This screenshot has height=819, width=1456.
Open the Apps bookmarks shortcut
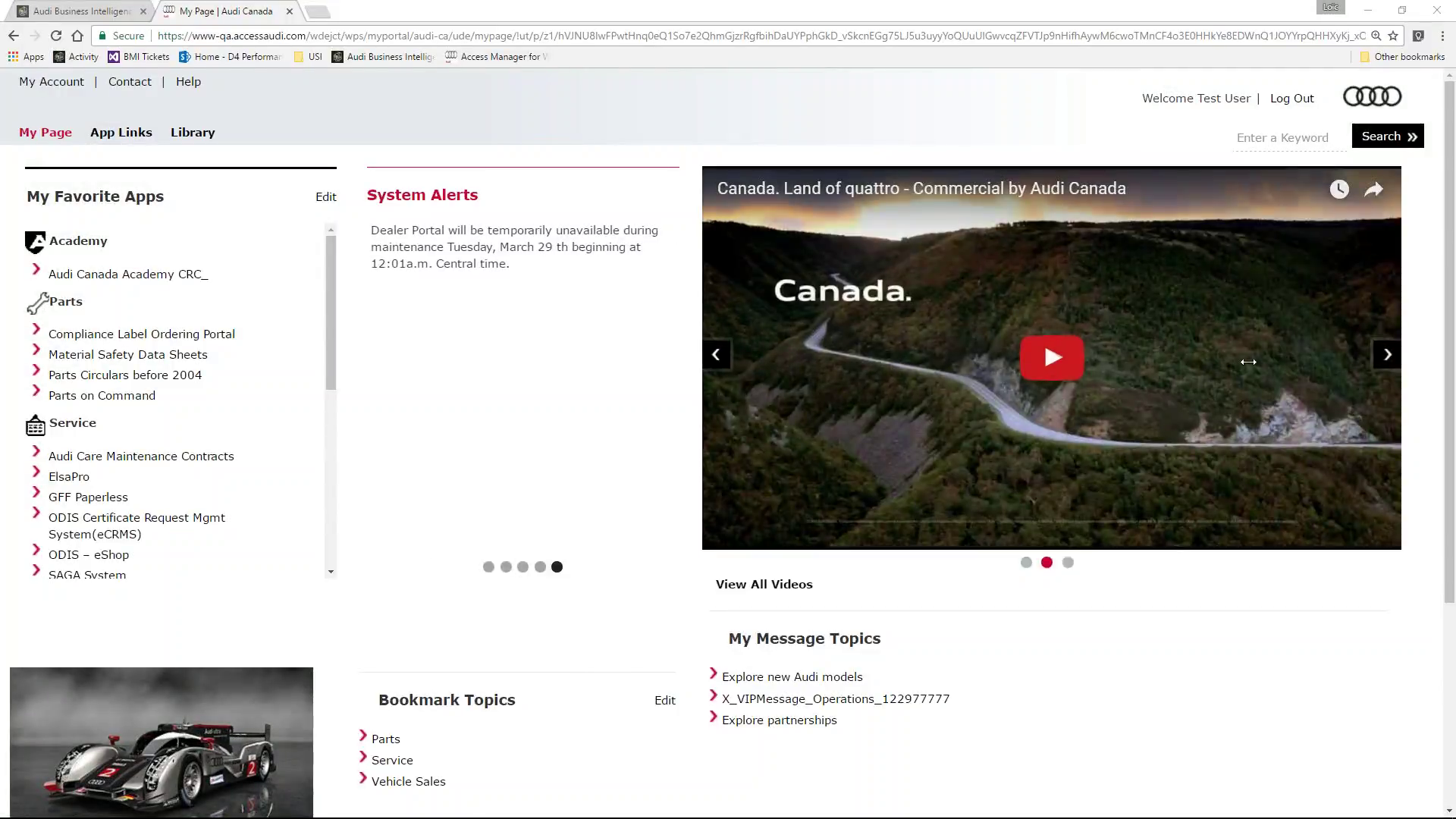(x=26, y=57)
